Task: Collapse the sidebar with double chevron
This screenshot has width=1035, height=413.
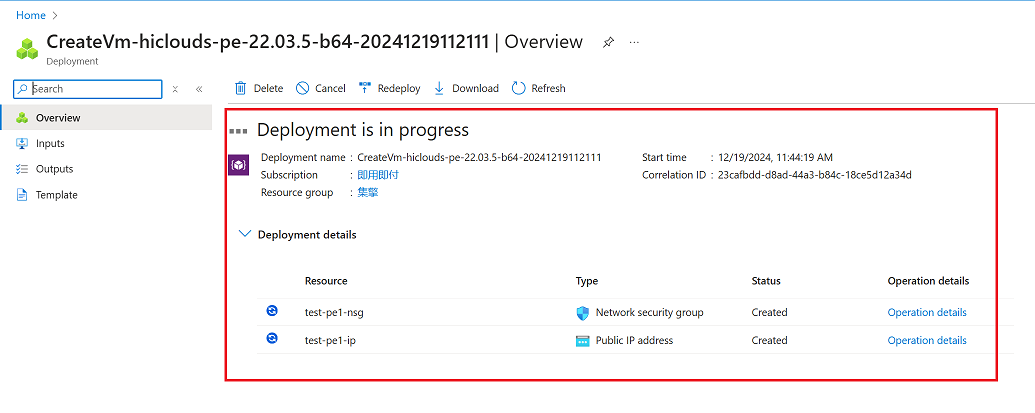Action: click(x=199, y=89)
